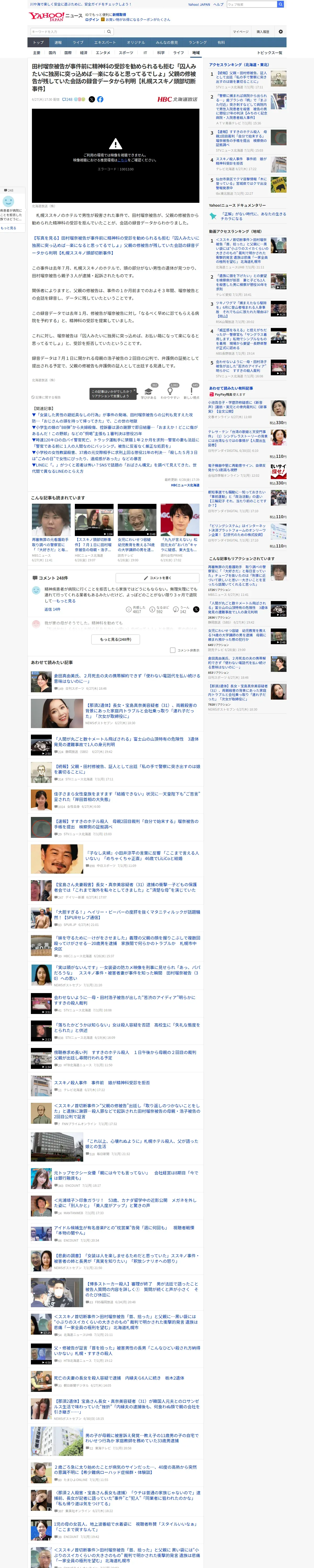Click the うーん reaction on the top comment
314x1568 pixels.
pos(176,609)
